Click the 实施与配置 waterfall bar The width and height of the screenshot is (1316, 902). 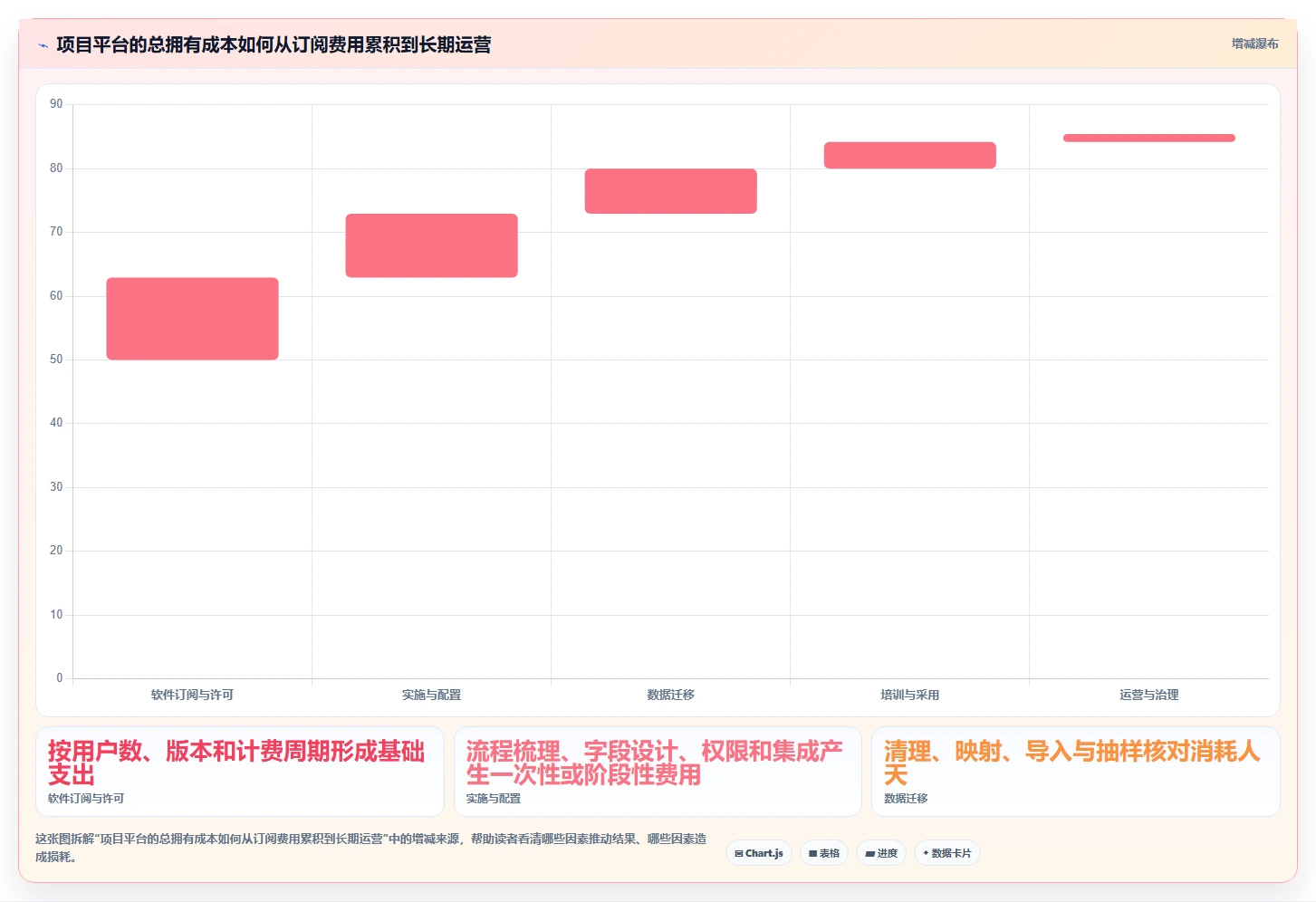pyautogui.click(x=431, y=245)
